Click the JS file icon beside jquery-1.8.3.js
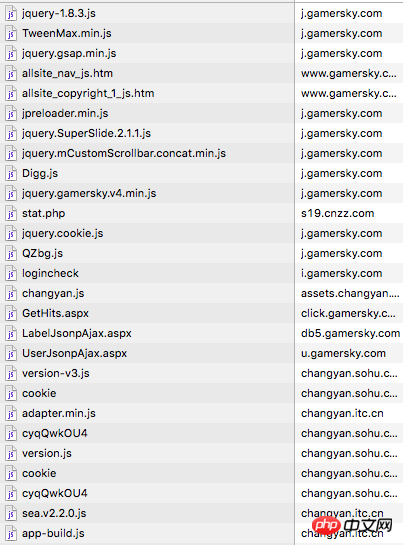The image size is (403, 545). [x=11, y=14]
